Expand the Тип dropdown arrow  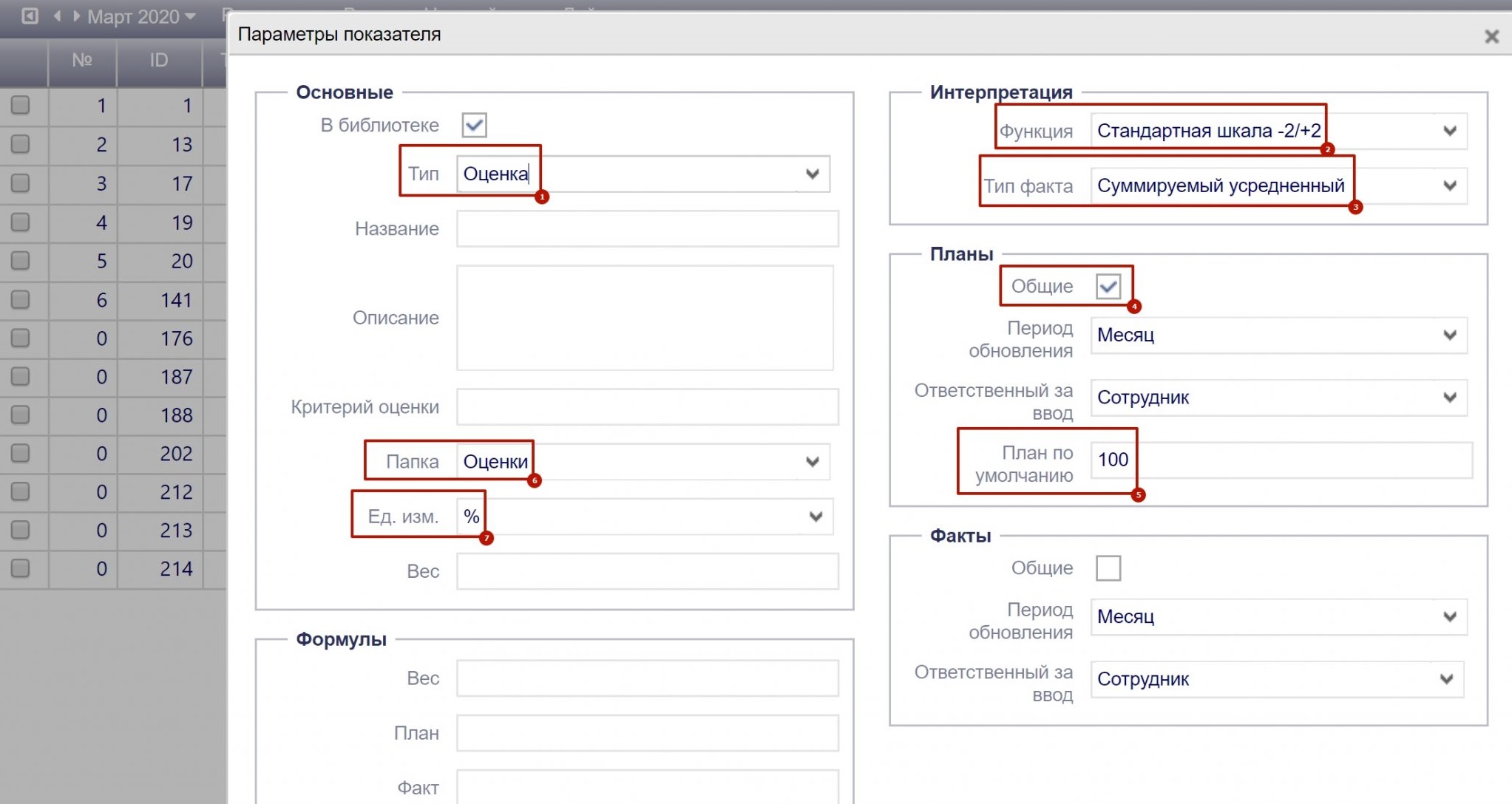coord(812,174)
